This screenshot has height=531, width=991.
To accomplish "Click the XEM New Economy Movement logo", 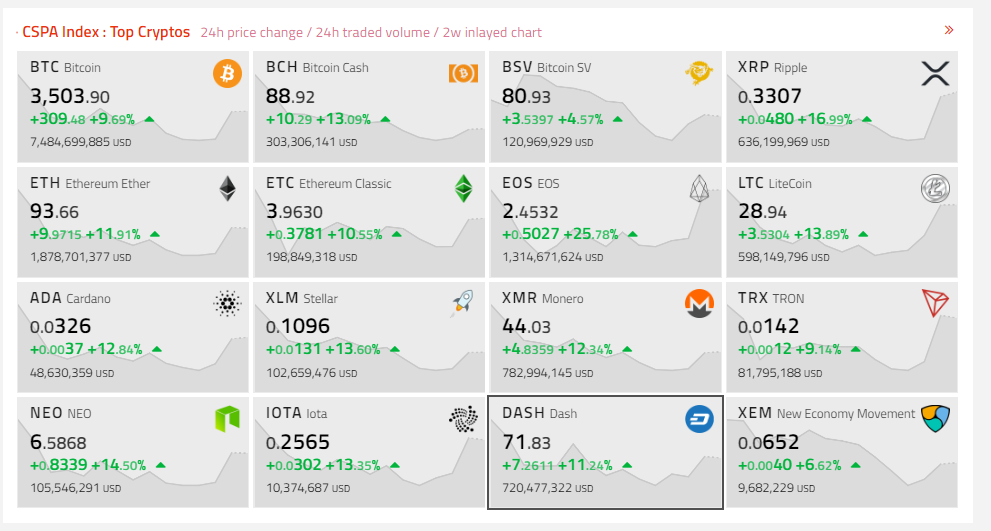I will point(935,418).
